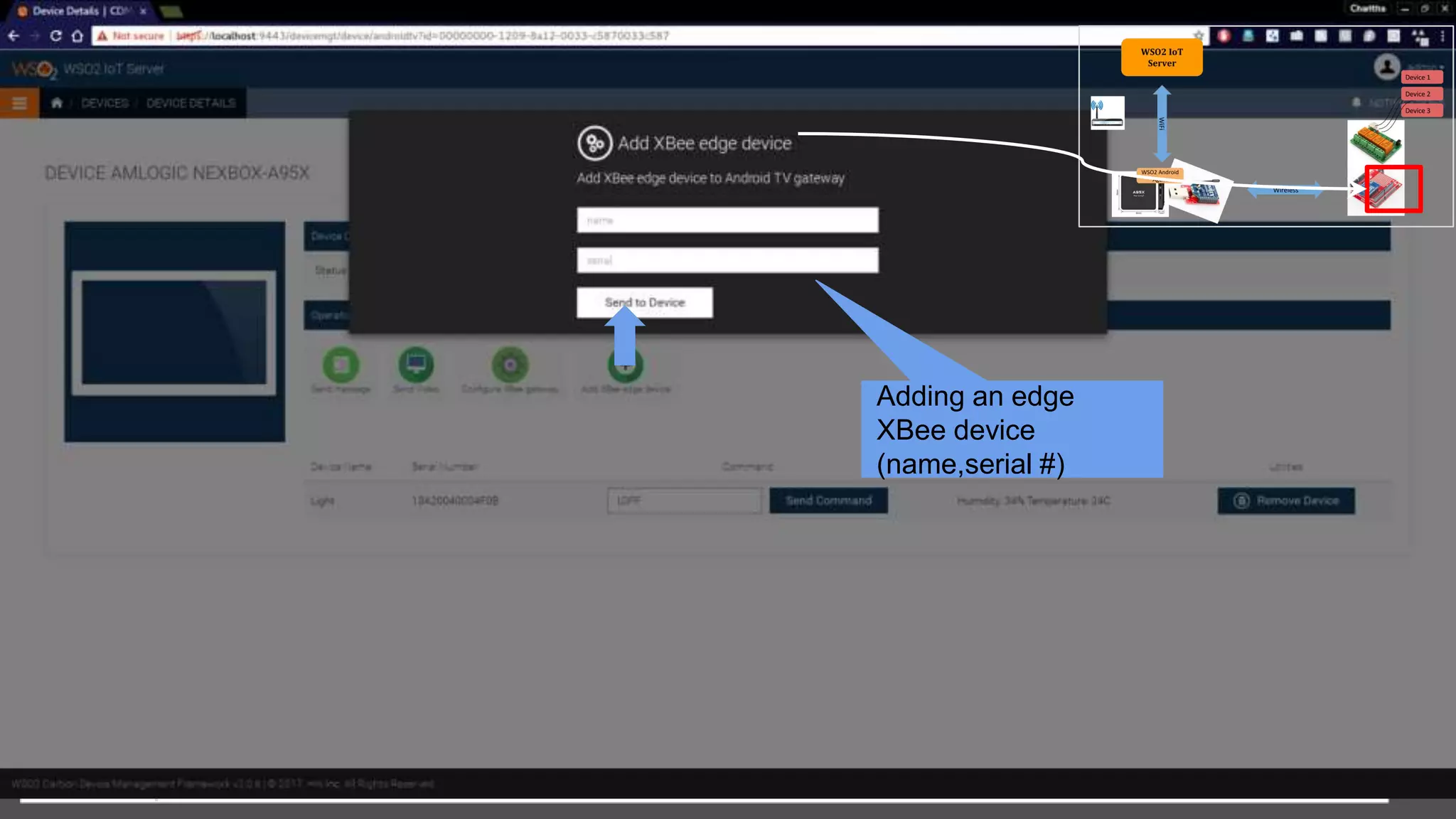Open the user avatar account icon
1456x819 pixels.
(x=1386, y=67)
